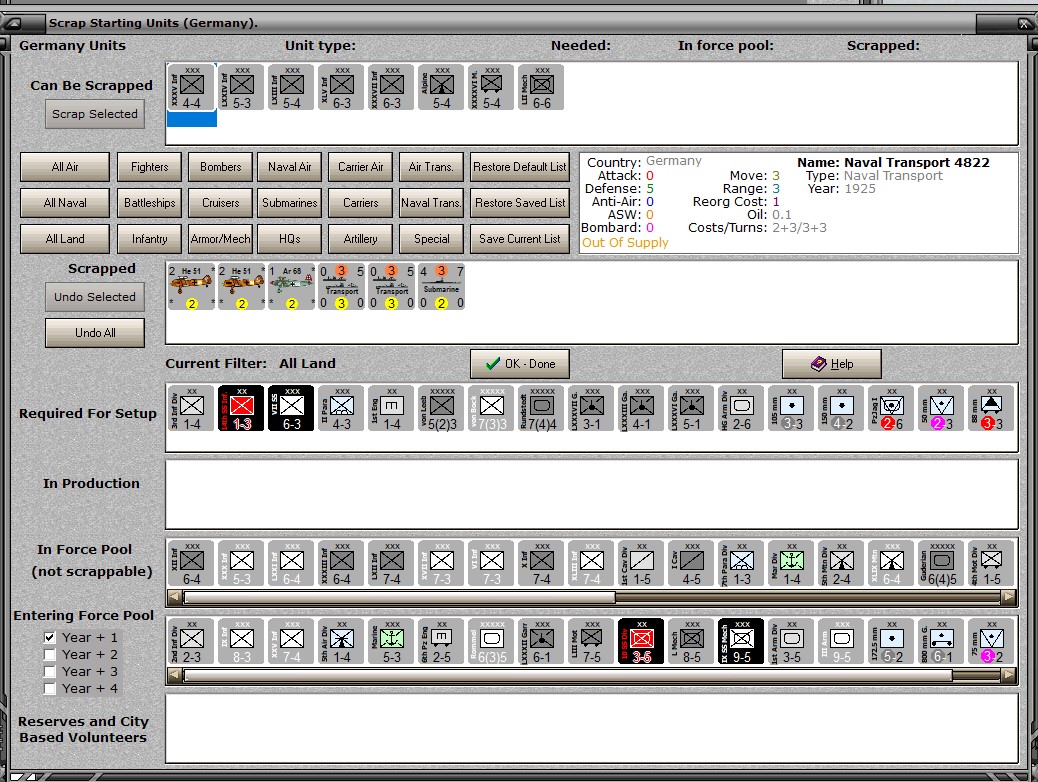Select the XXXV Inf 4-4 unit counter
1038x782 pixels.
pyautogui.click(x=191, y=88)
